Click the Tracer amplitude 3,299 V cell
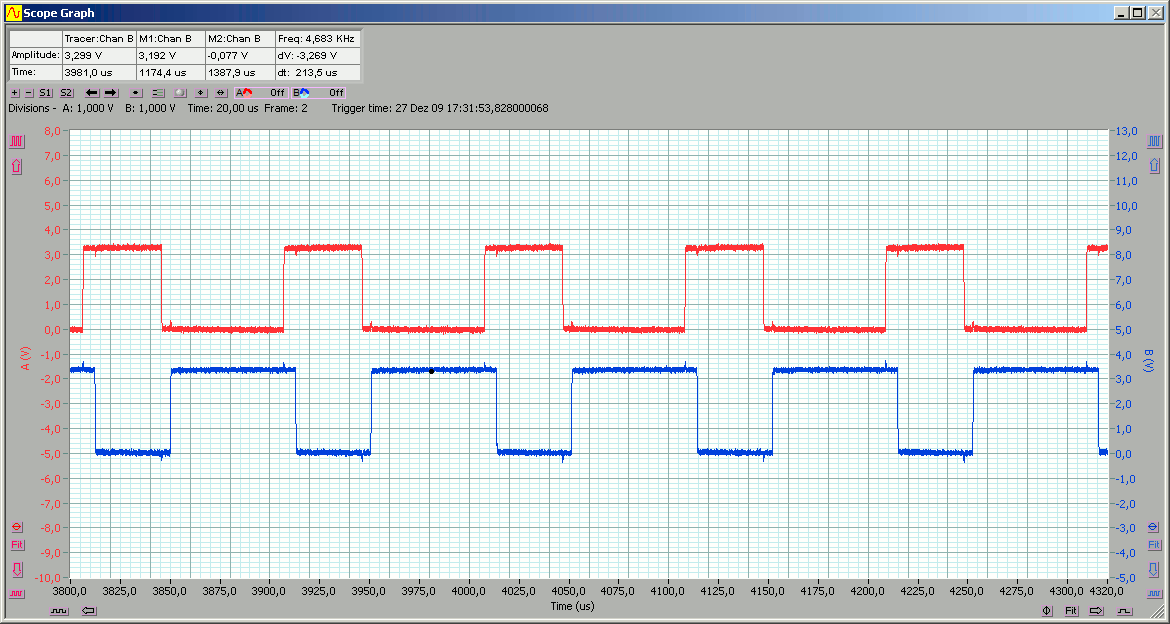 pos(98,55)
